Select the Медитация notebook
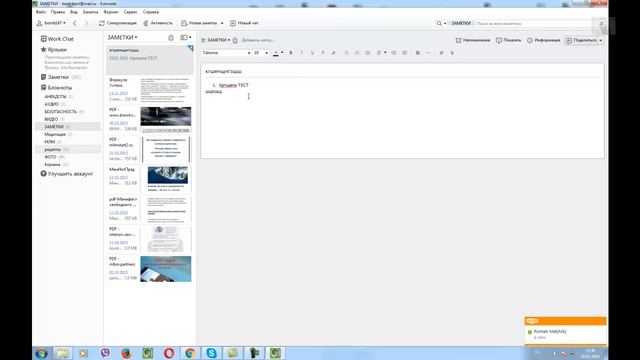This screenshot has width=640, height=360. pos(55,134)
